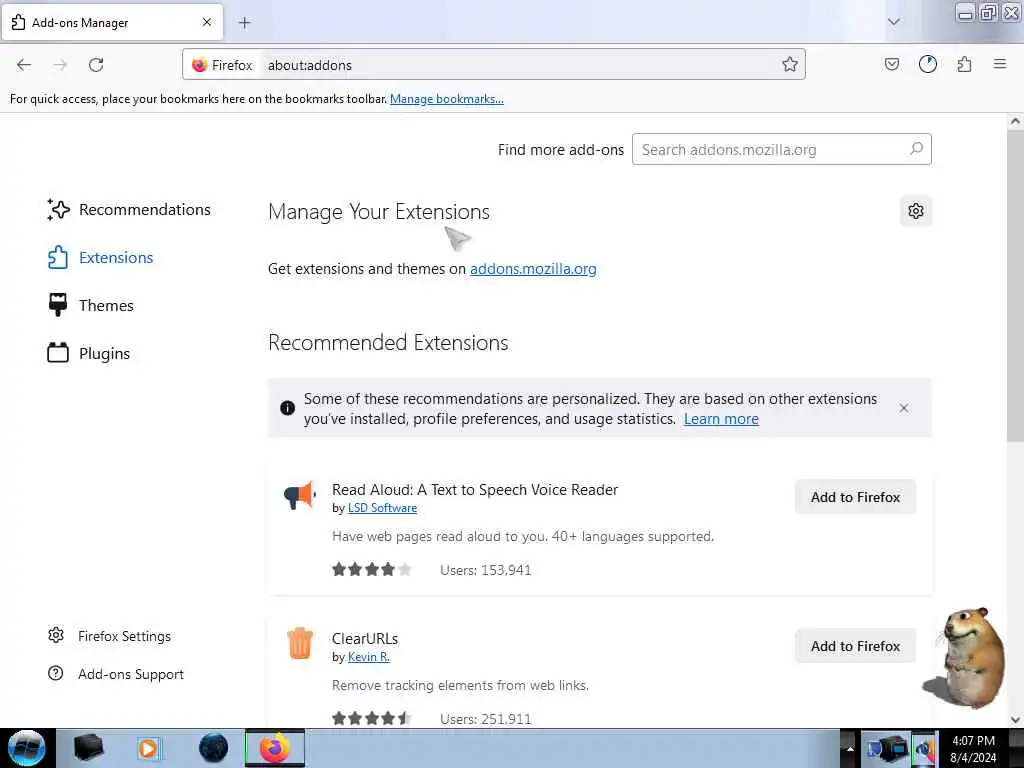Click the page scrollbar up arrow
This screenshot has width=1024, height=768.
click(1015, 121)
